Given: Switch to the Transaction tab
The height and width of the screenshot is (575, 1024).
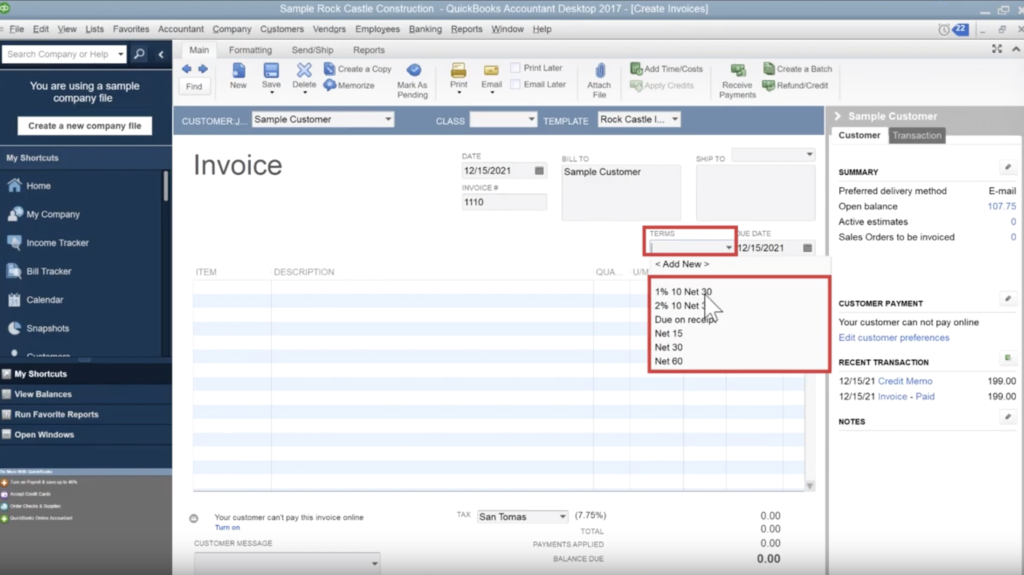Looking at the screenshot, I should 917,135.
